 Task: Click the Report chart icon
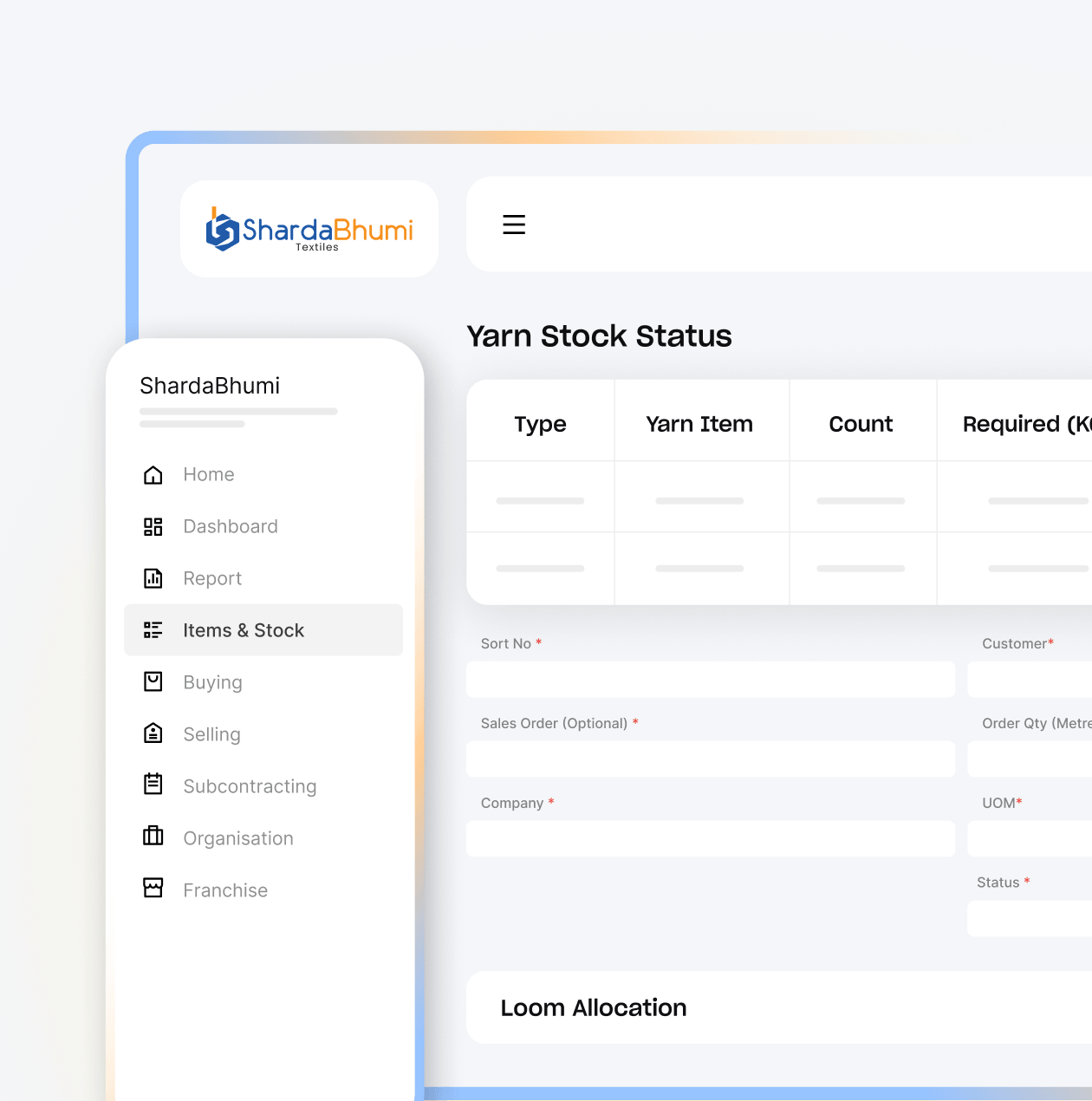153,578
